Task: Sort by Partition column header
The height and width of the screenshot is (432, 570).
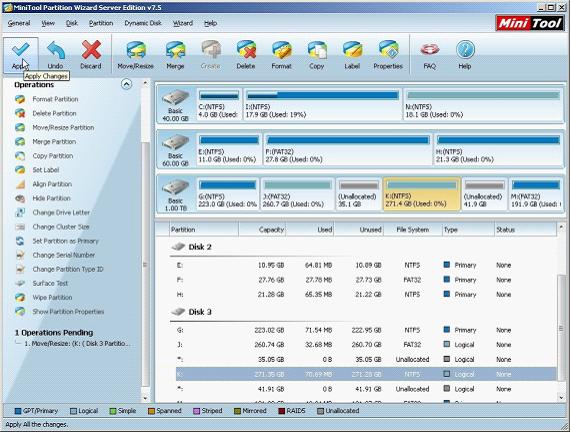Action: (204, 230)
